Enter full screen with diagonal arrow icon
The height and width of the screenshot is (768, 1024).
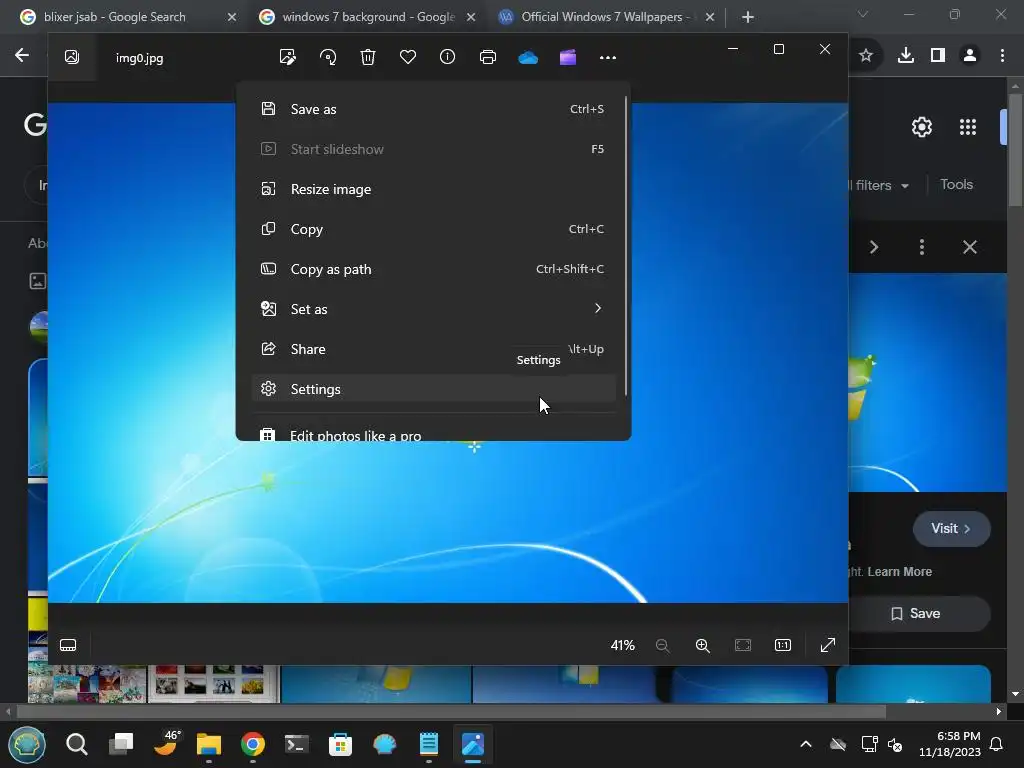pos(828,645)
